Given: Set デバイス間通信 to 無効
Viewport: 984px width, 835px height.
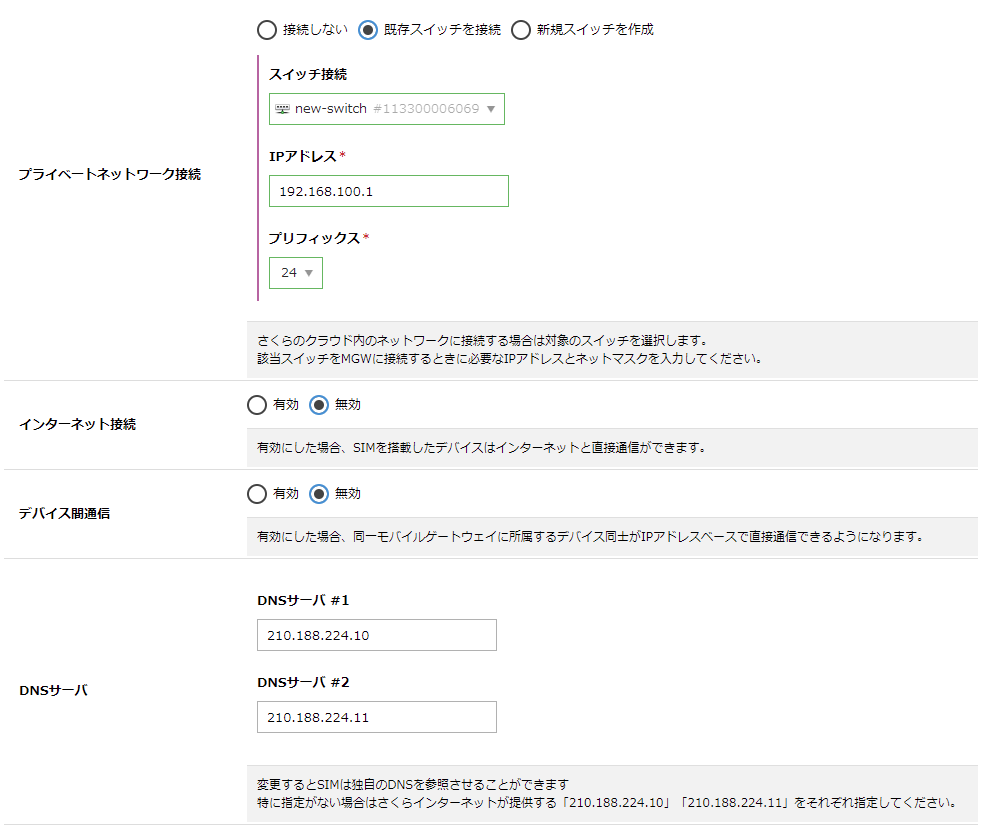Looking at the screenshot, I should [319, 494].
